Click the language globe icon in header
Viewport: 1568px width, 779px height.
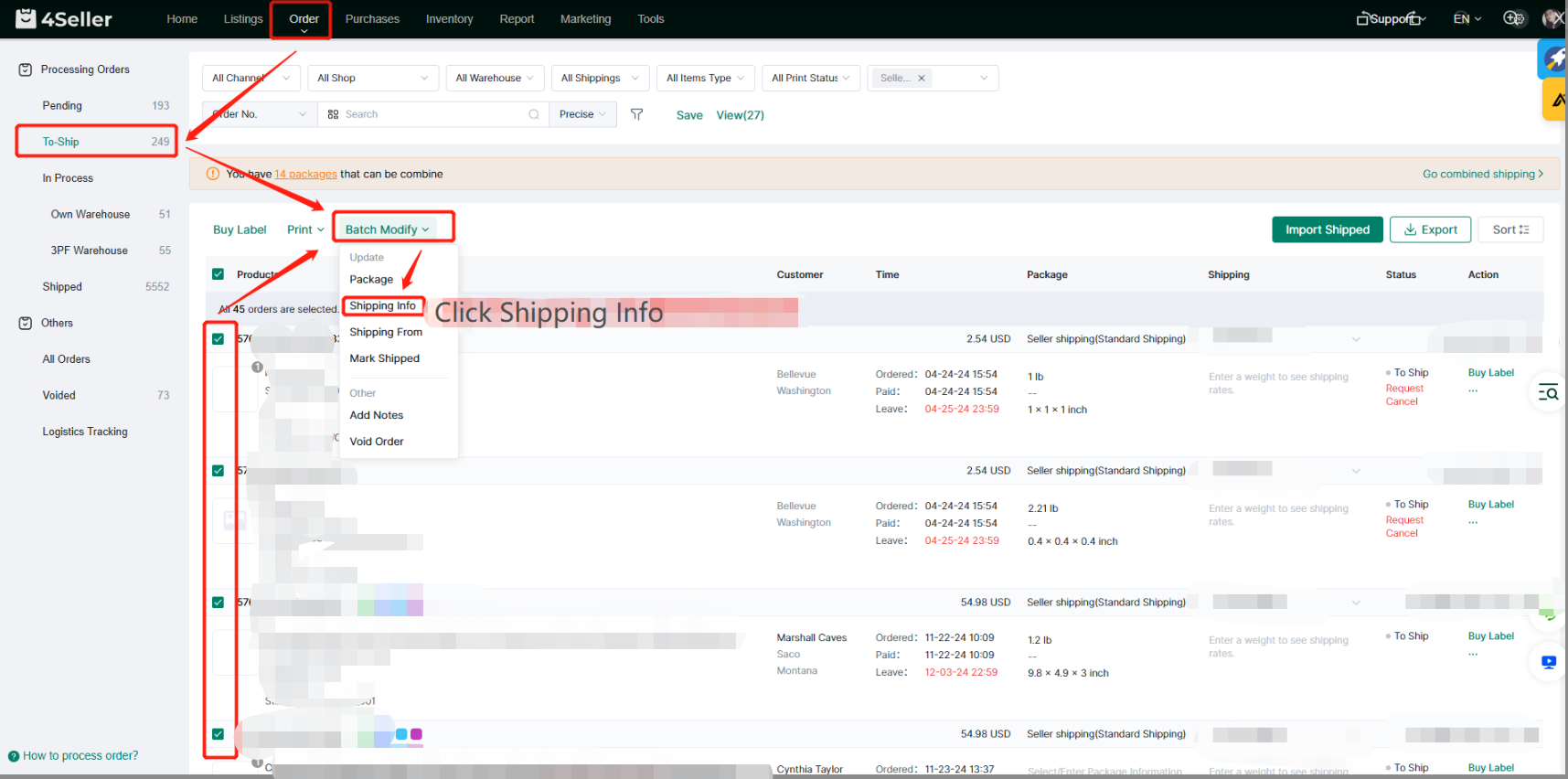point(1513,18)
